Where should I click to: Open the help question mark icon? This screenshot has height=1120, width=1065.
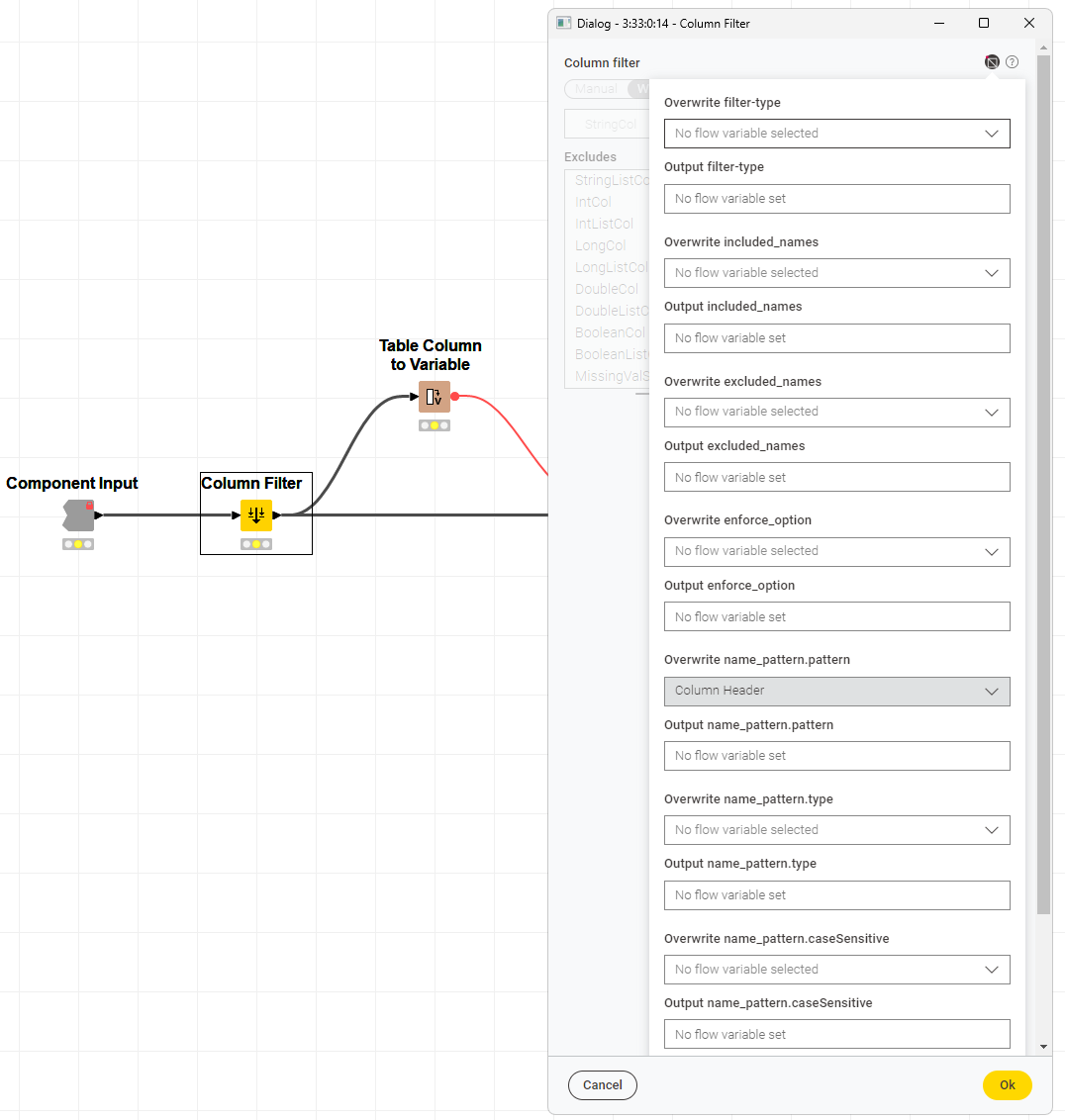tap(1013, 62)
